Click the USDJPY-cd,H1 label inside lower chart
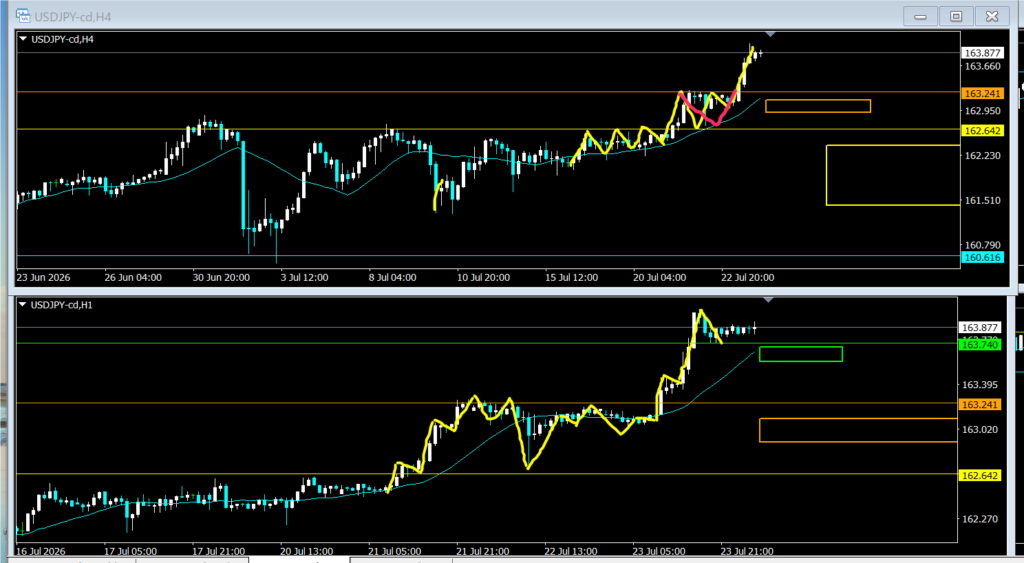1024x563 pixels. point(61,305)
